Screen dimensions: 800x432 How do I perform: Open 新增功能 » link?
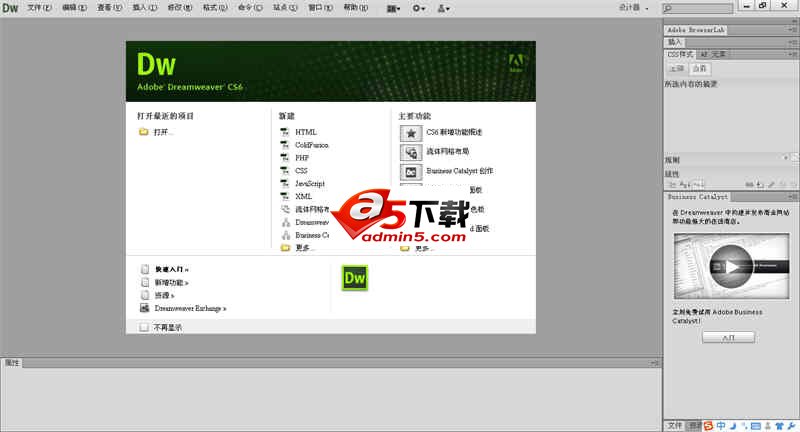(172, 283)
